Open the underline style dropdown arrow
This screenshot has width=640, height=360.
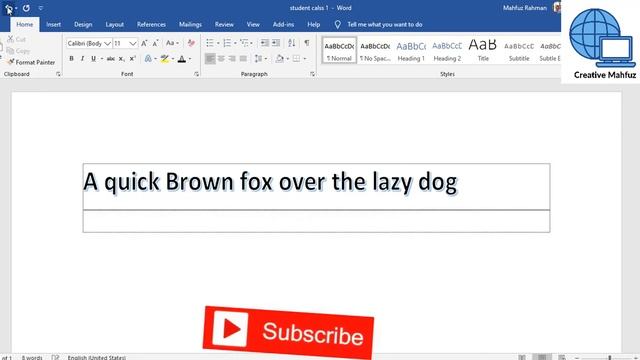(x=102, y=59)
